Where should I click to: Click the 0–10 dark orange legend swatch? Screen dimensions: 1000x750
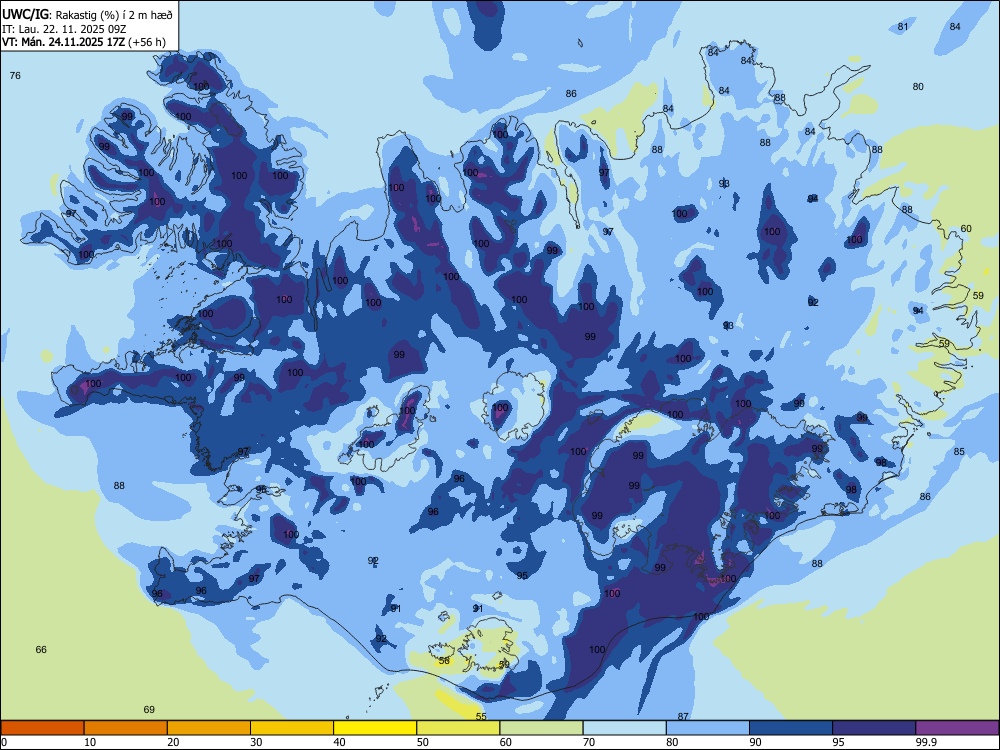42,728
